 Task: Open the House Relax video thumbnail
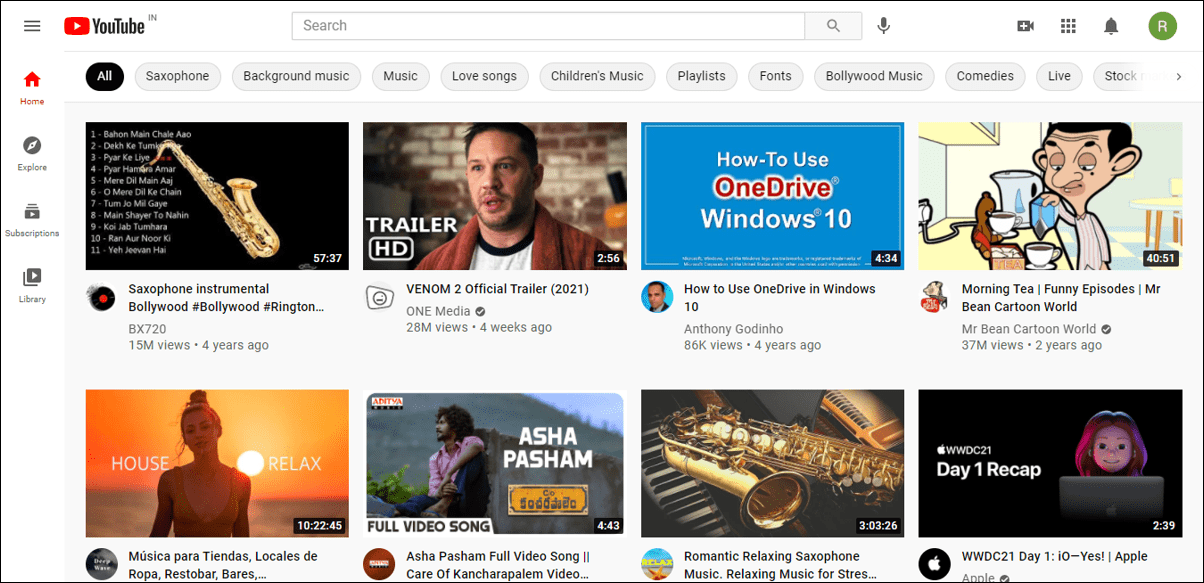click(217, 464)
